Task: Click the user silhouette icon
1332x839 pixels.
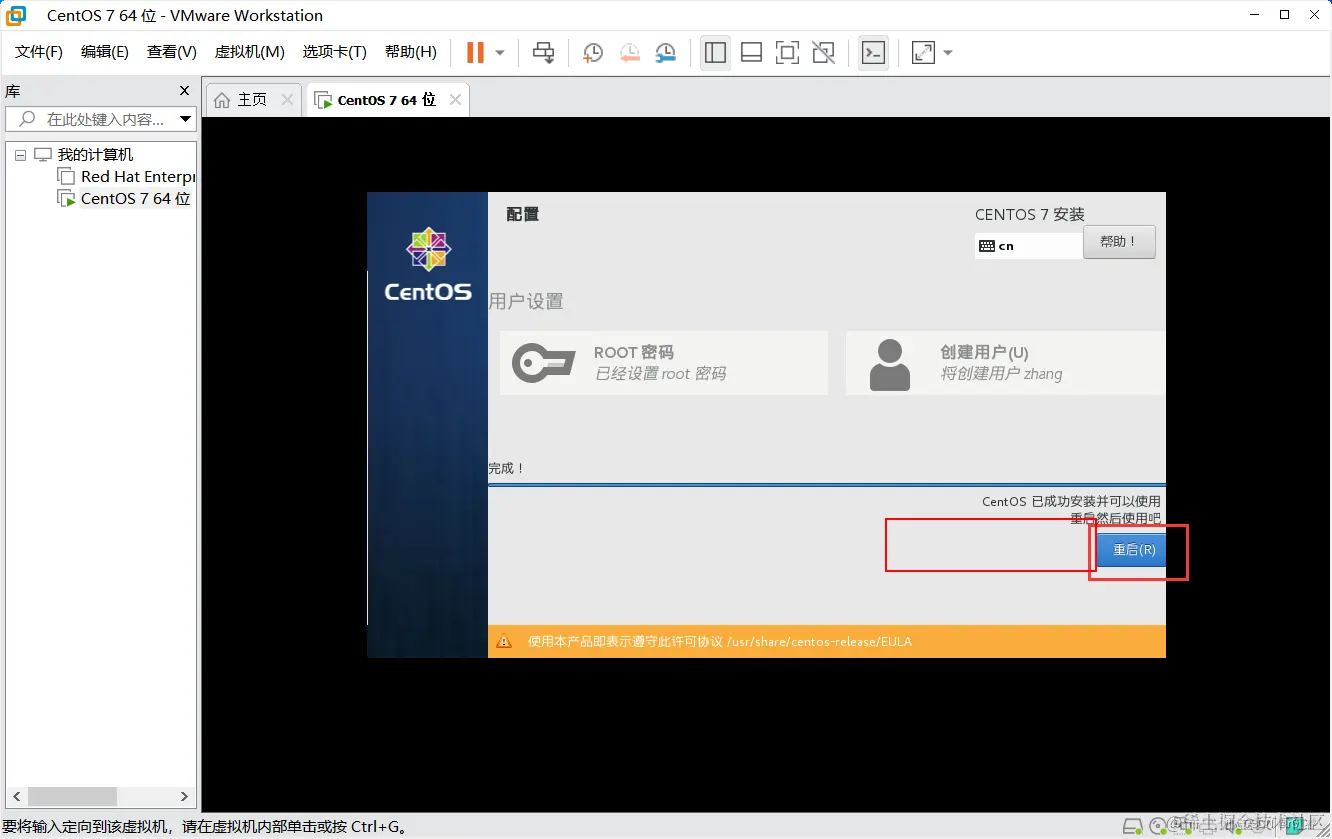Action: [x=890, y=364]
